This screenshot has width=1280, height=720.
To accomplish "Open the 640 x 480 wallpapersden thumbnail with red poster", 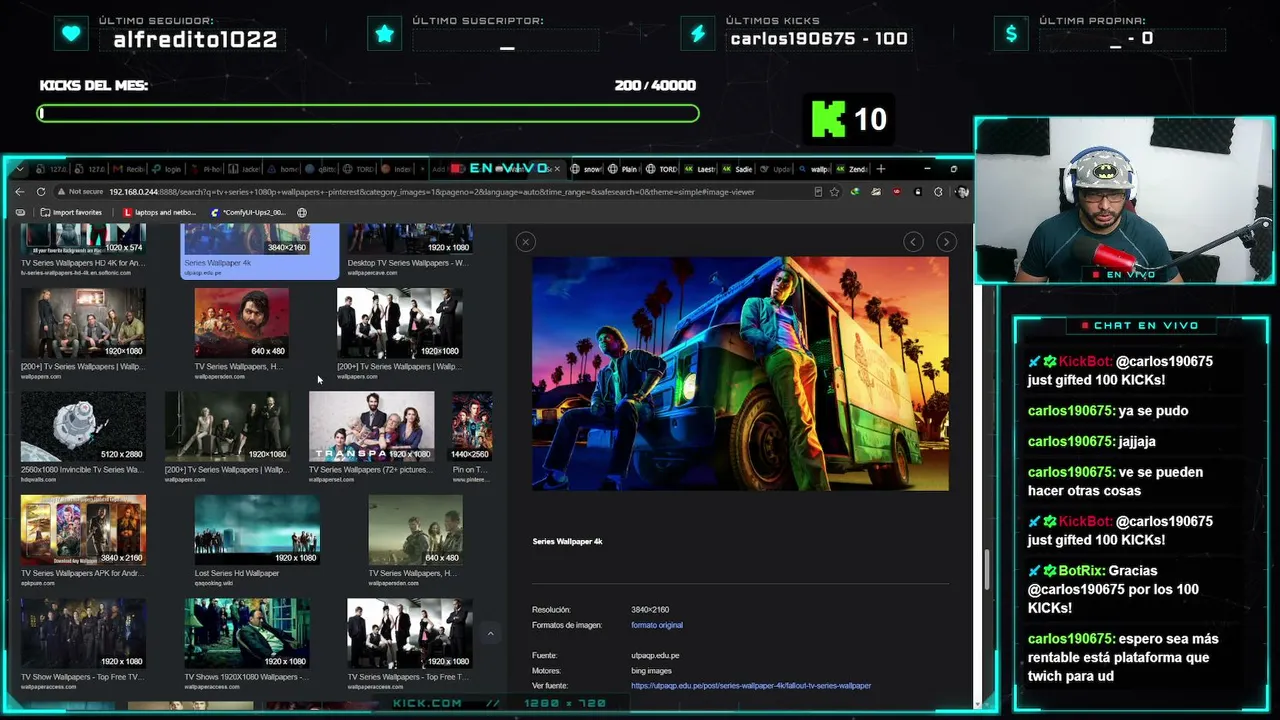I will coord(241,323).
